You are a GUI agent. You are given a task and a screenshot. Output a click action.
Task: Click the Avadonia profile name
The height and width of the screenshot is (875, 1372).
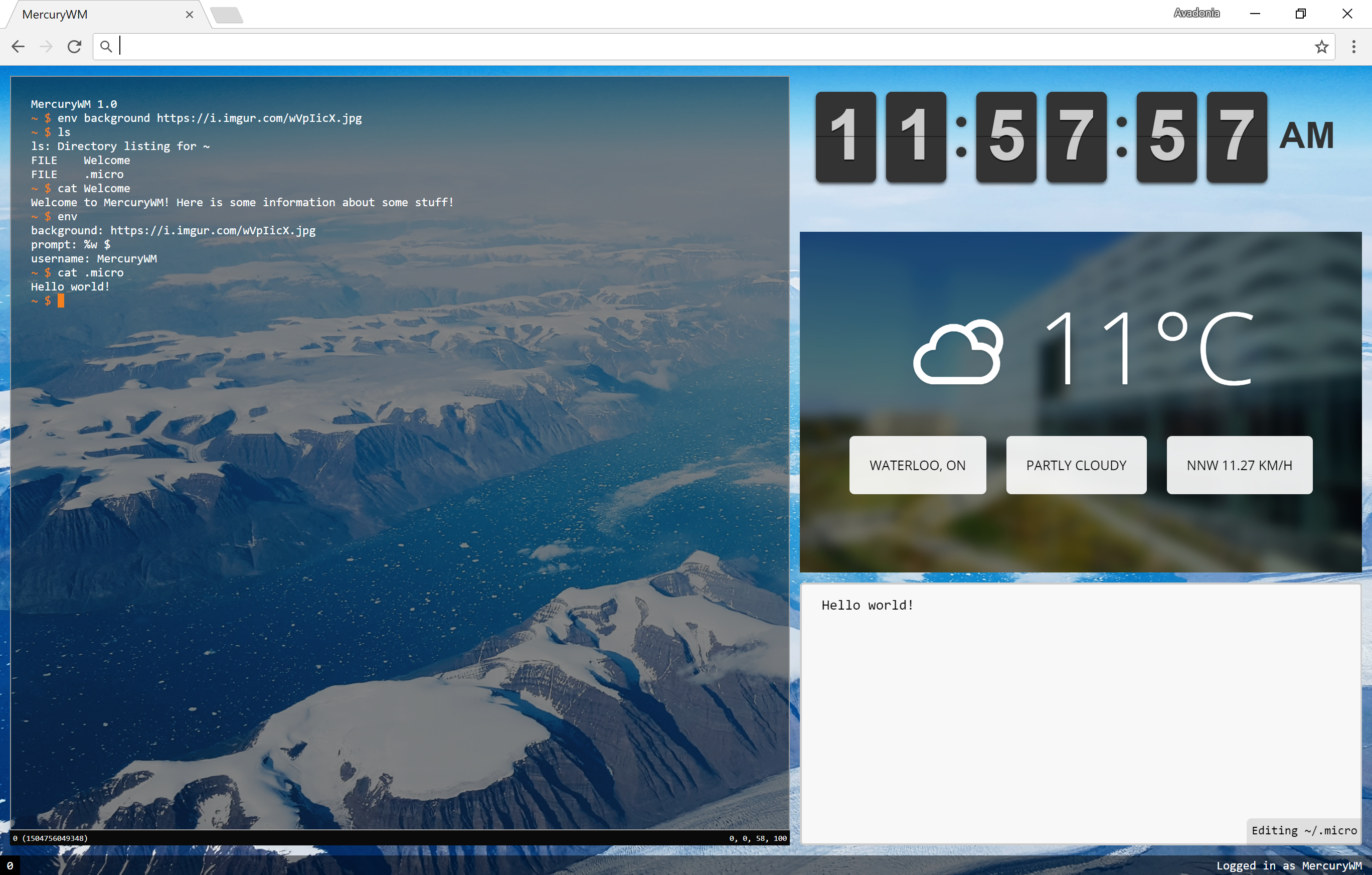pyautogui.click(x=1196, y=13)
